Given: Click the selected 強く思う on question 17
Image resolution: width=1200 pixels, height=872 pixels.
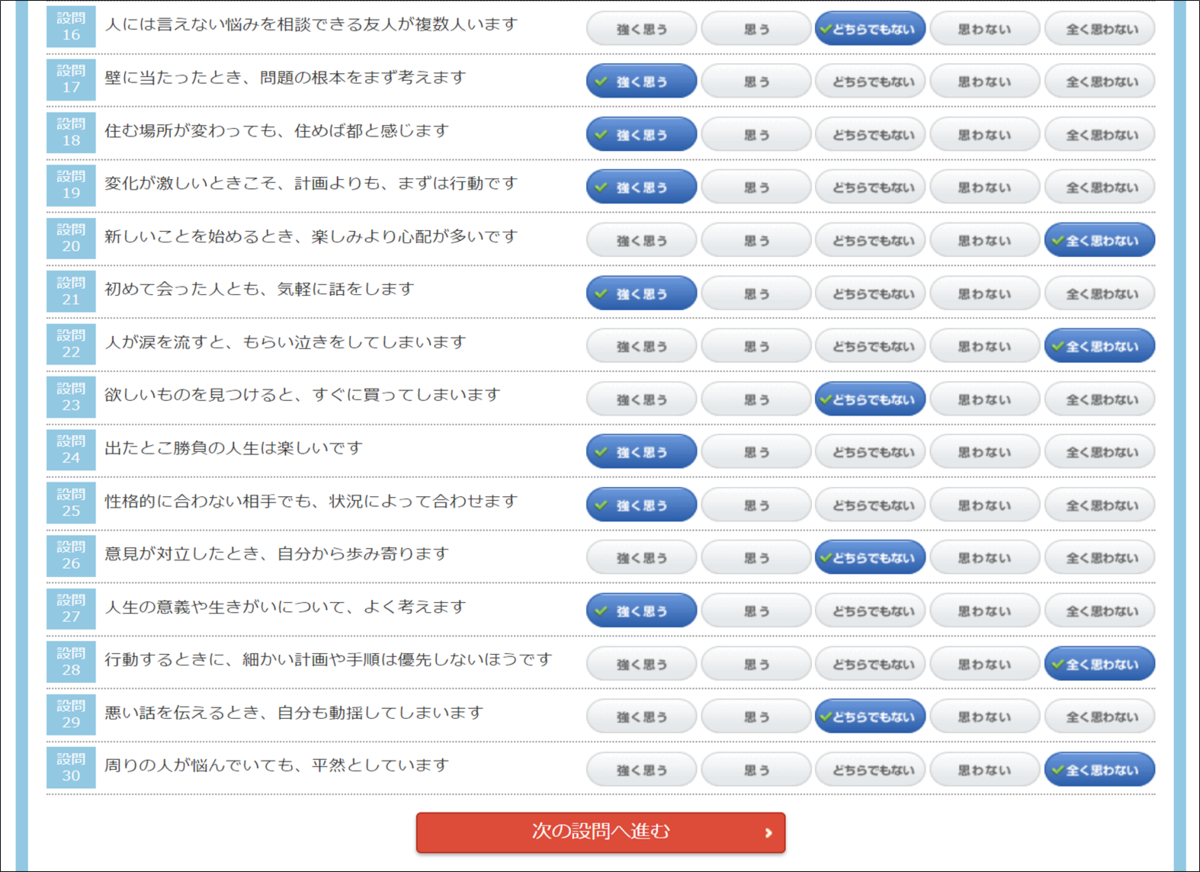Looking at the screenshot, I should pyautogui.click(x=641, y=82).
